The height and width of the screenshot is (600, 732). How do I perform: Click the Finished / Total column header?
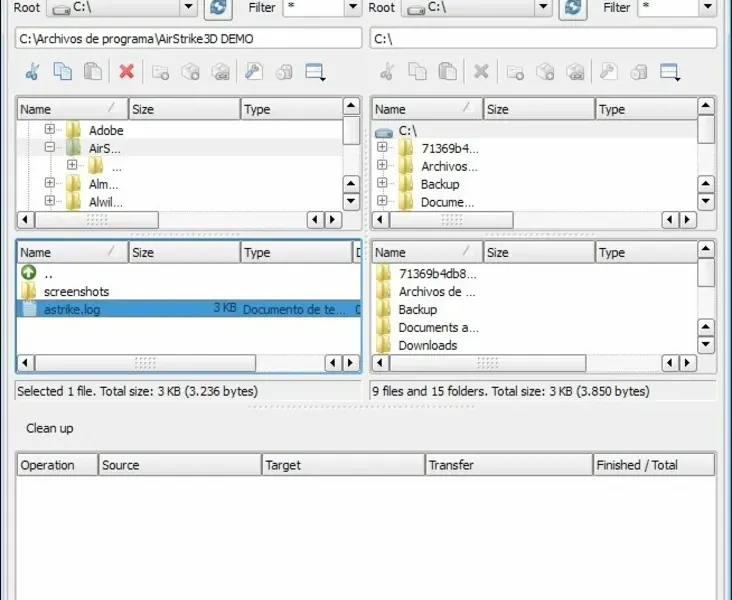pyautogui.click(x=654, y=465)
